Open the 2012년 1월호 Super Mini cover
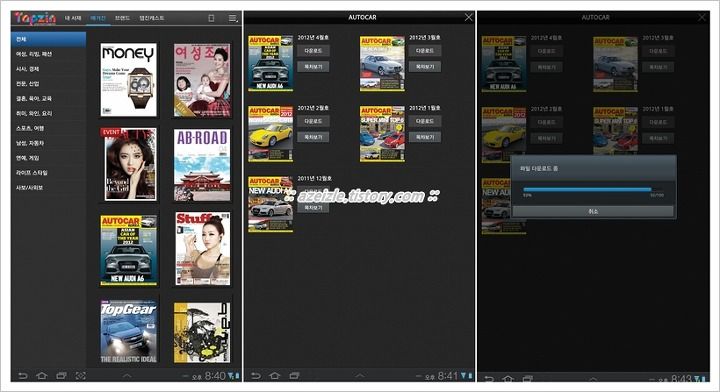This screenshot has height=392, width=720. [382, 134]
